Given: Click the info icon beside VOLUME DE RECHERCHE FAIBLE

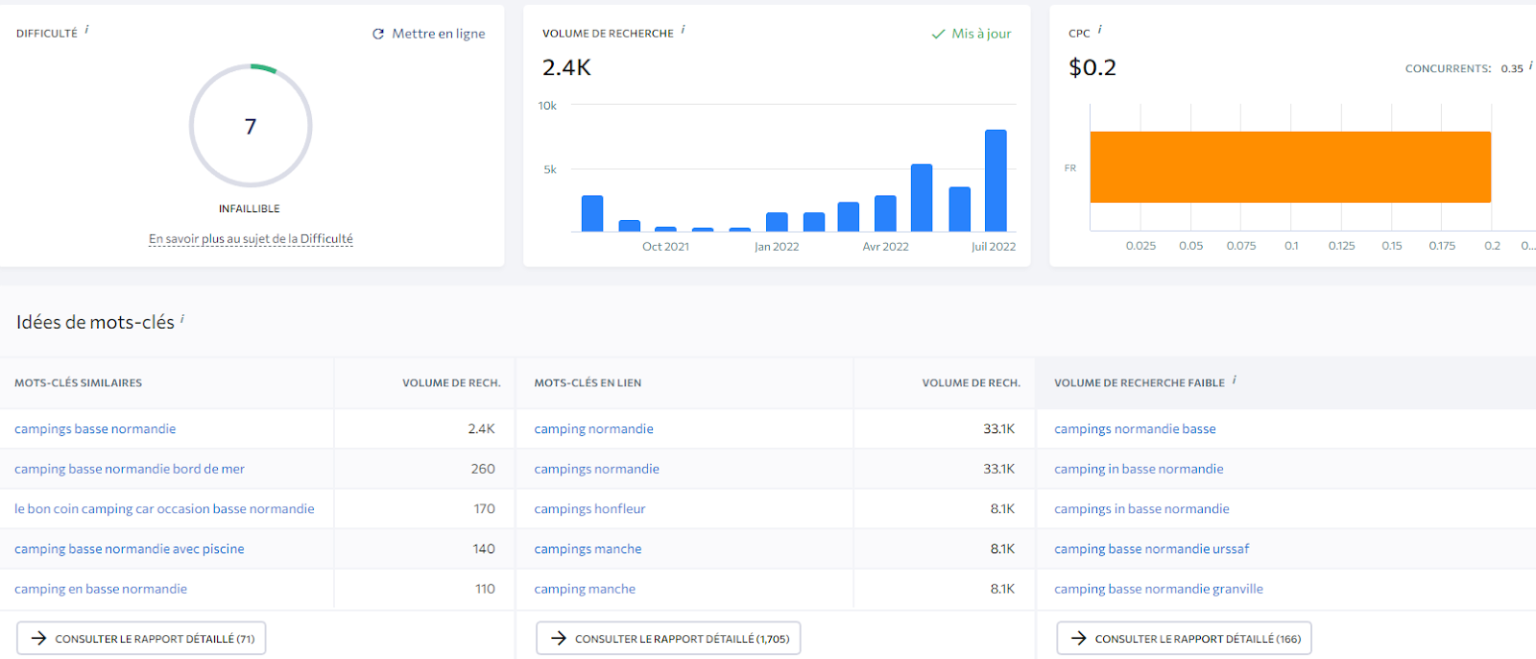Looking at the screenshot, I should tap(1234, 380).
